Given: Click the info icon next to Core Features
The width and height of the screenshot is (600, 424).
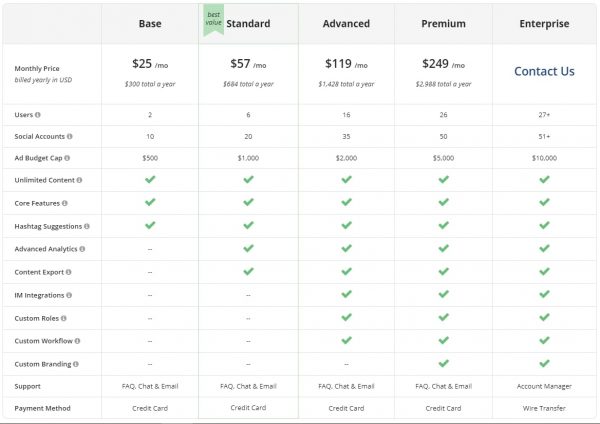Looking at the screenshot, I should [65, 203].
